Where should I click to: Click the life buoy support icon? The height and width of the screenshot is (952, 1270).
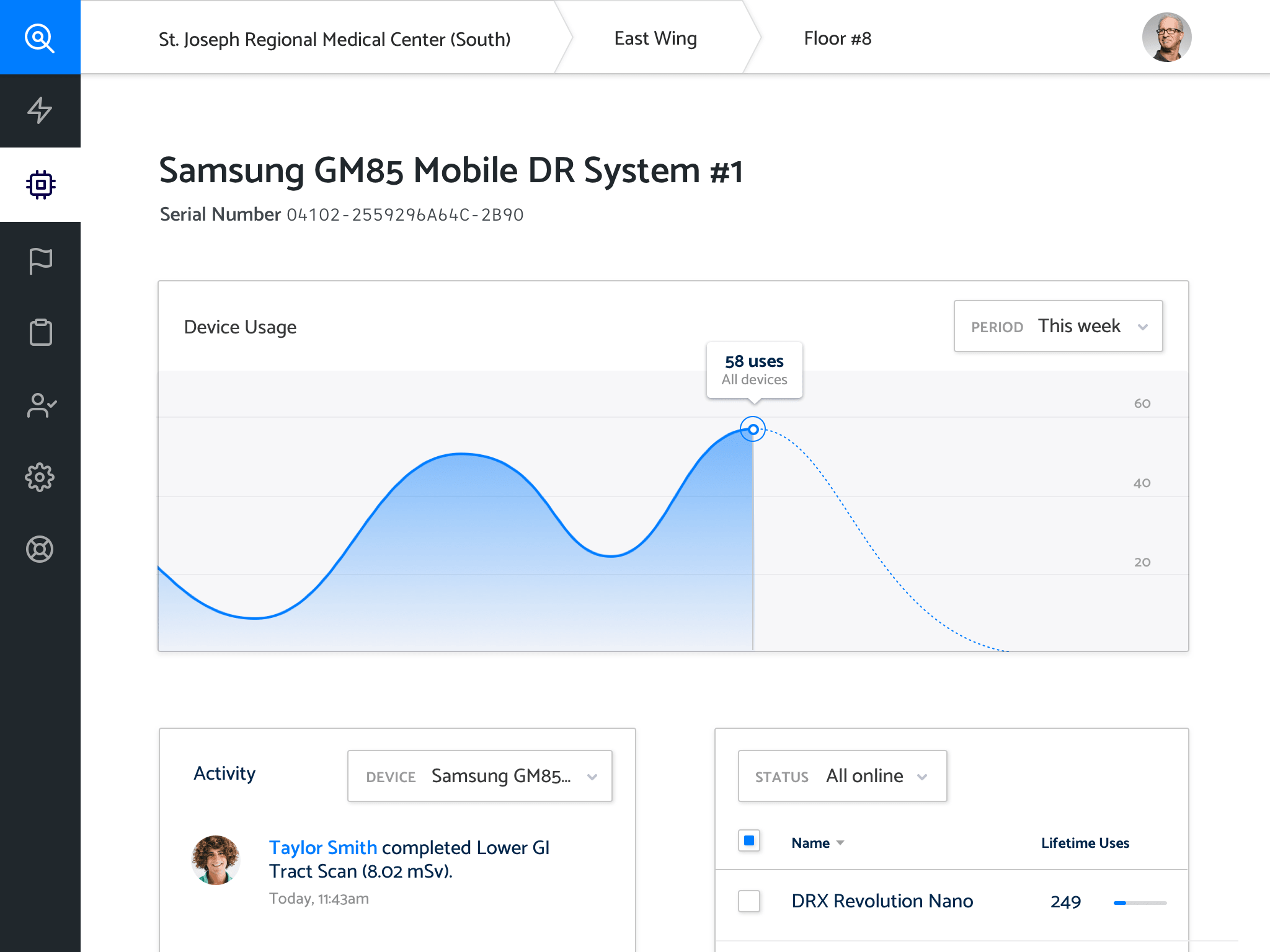click(x=40, y=549)
